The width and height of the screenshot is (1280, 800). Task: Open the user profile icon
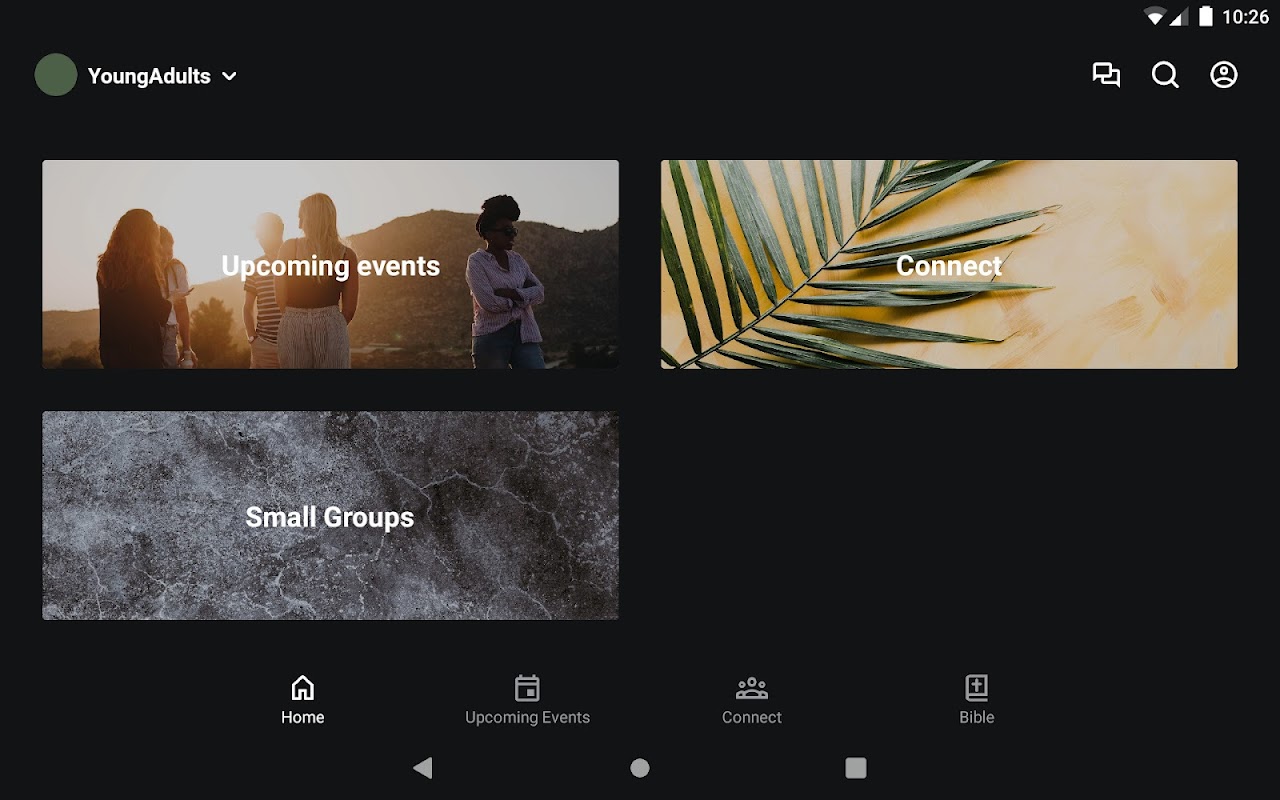click(1224, 75)
